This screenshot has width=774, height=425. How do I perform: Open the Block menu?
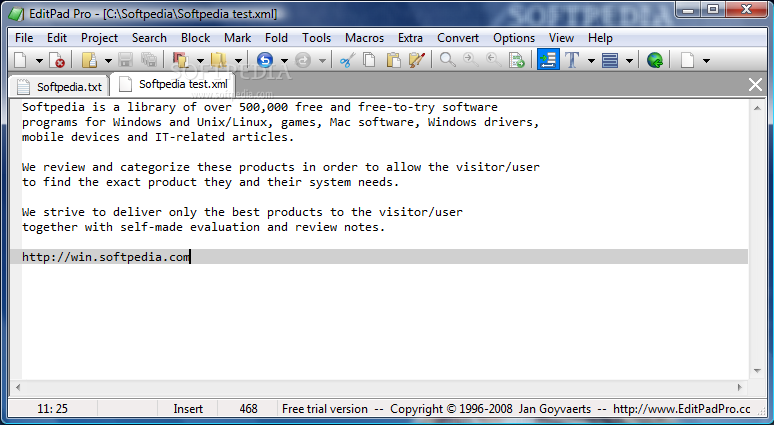tap(195, 38)
